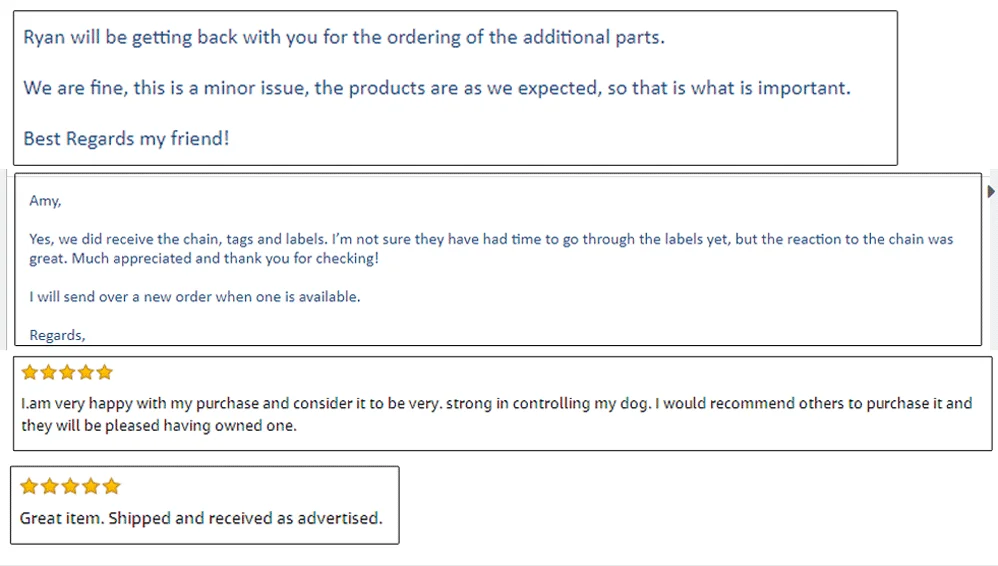Click the fourth star above "Great item" review
This screenshot has width=998, height=566.
coord(90,487)
